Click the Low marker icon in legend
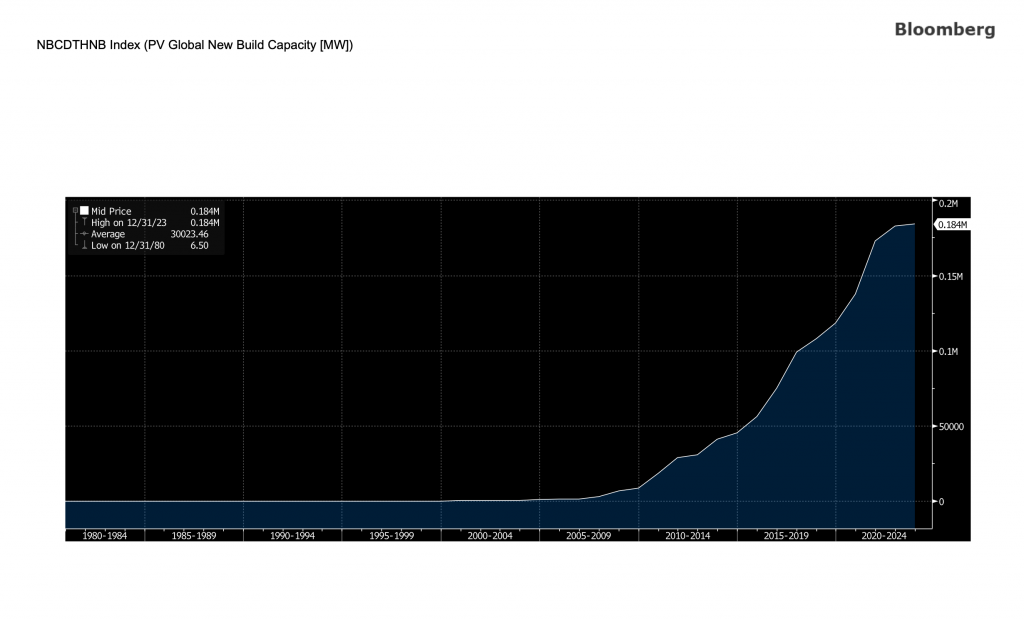The height and width of the screenshot is (620, 1024). tap(84, 245)
